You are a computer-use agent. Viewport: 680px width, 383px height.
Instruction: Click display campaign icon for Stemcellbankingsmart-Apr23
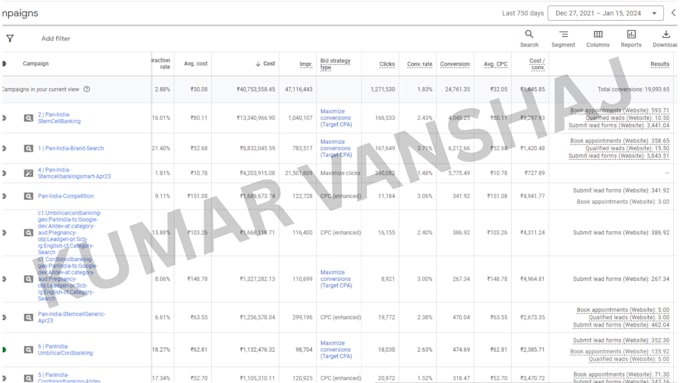tap(28, 173)
